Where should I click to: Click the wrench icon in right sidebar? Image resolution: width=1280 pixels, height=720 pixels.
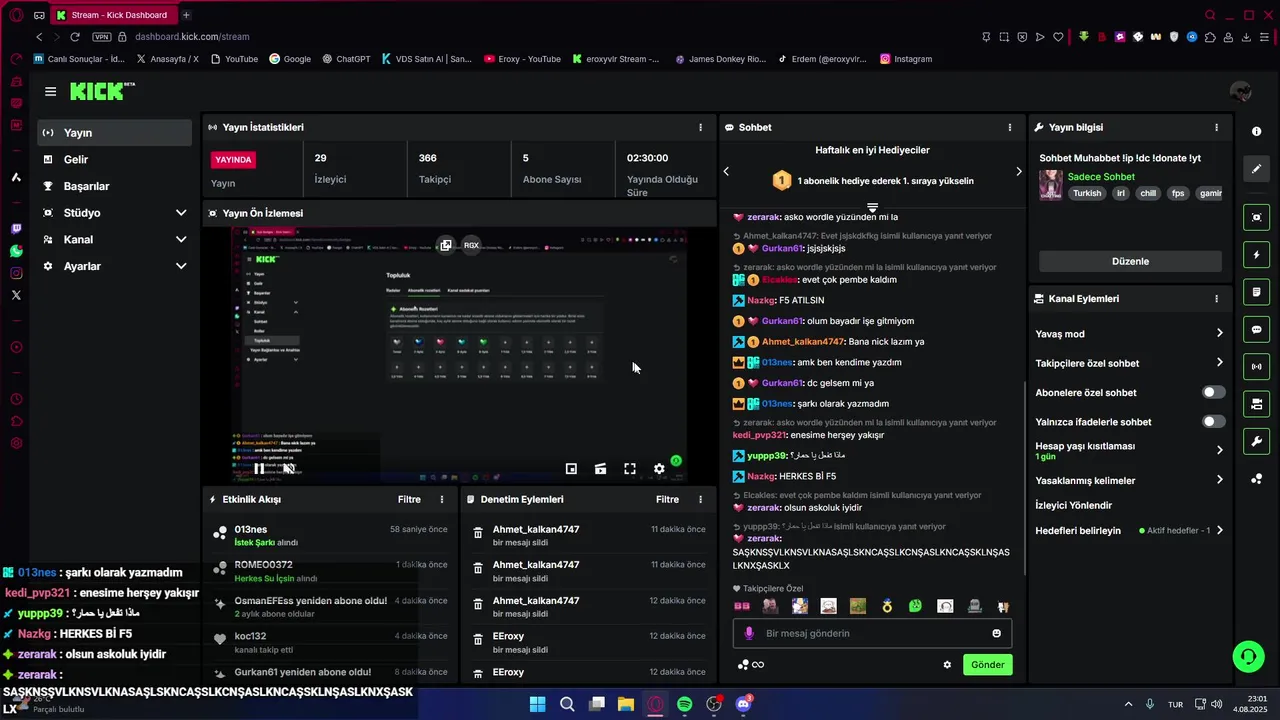(x=1257, y=441)
